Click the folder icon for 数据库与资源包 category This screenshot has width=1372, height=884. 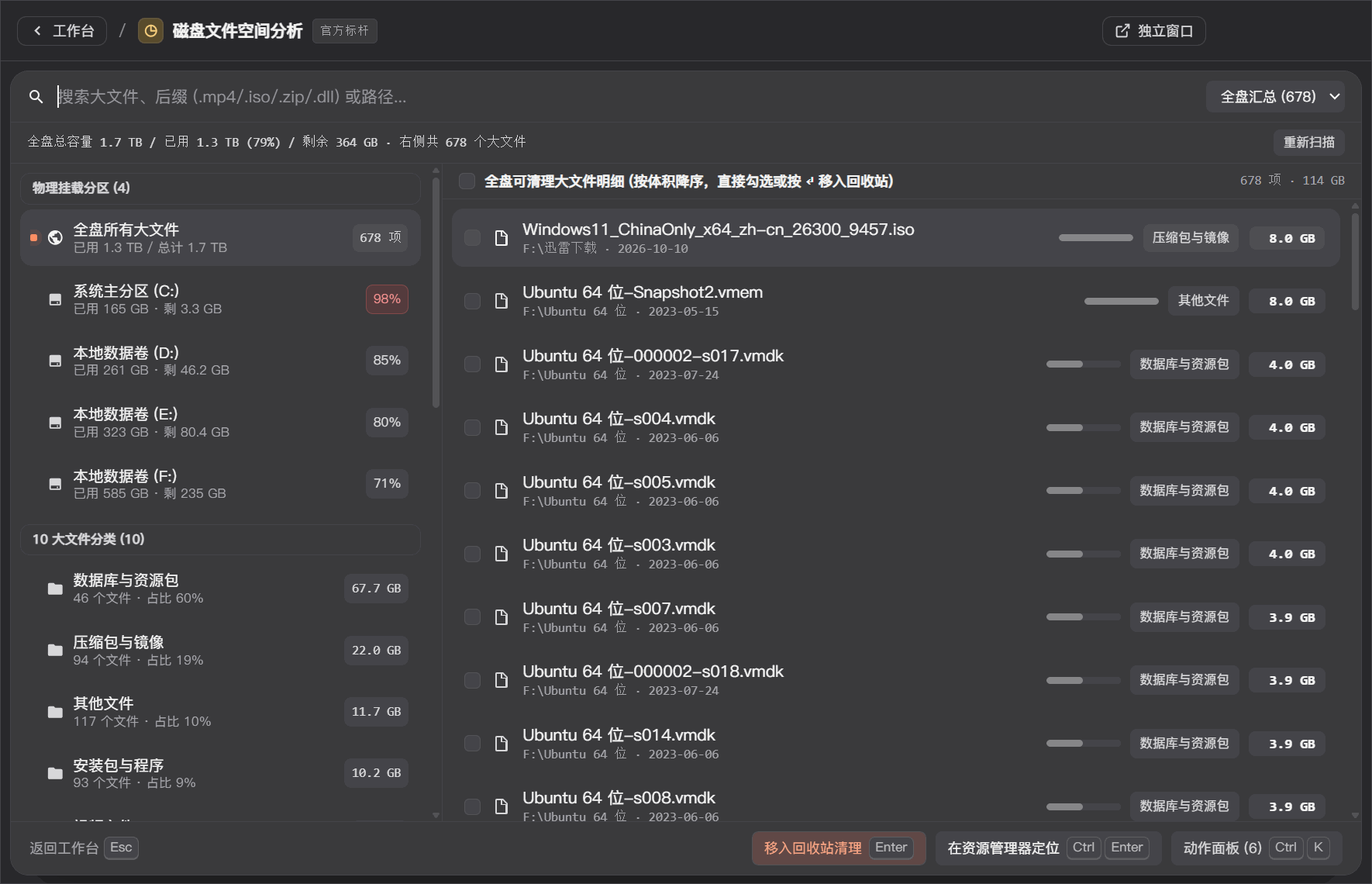pyautogui.click(x=55, y=589)
